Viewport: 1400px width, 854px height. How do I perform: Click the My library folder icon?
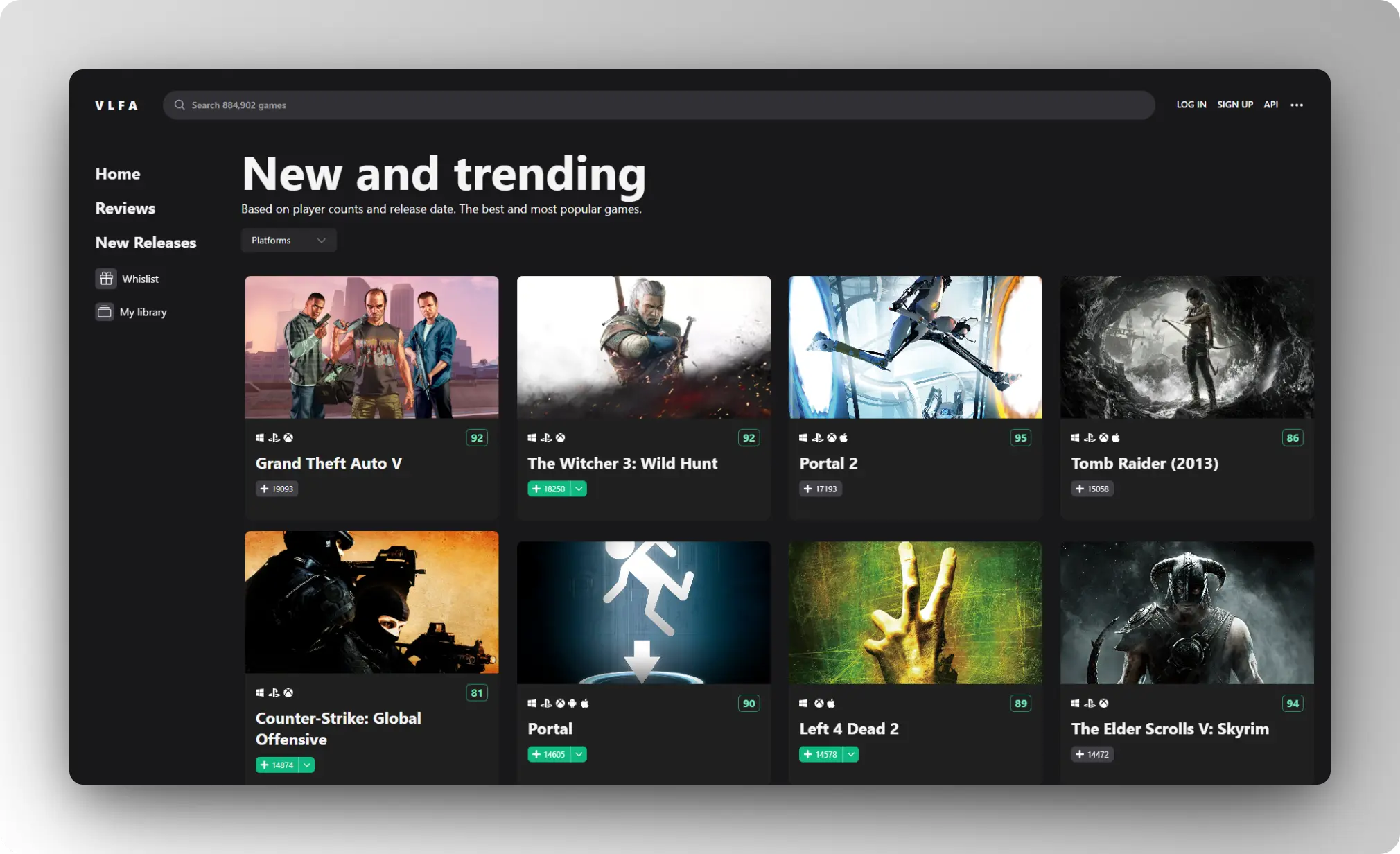105,312
